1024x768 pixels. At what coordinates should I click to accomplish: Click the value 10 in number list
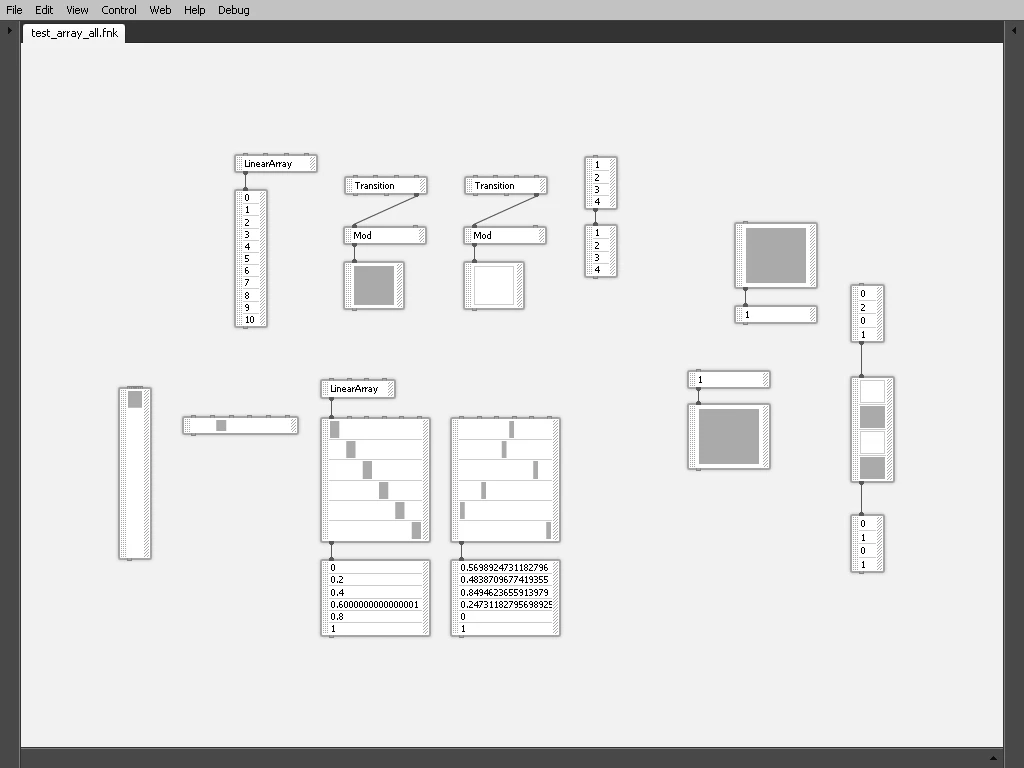251,319
